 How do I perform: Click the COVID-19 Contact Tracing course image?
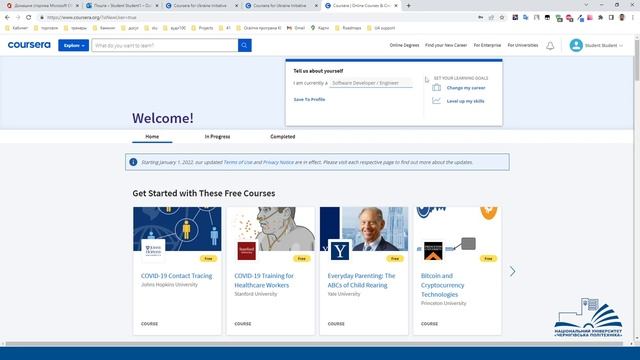177,229
